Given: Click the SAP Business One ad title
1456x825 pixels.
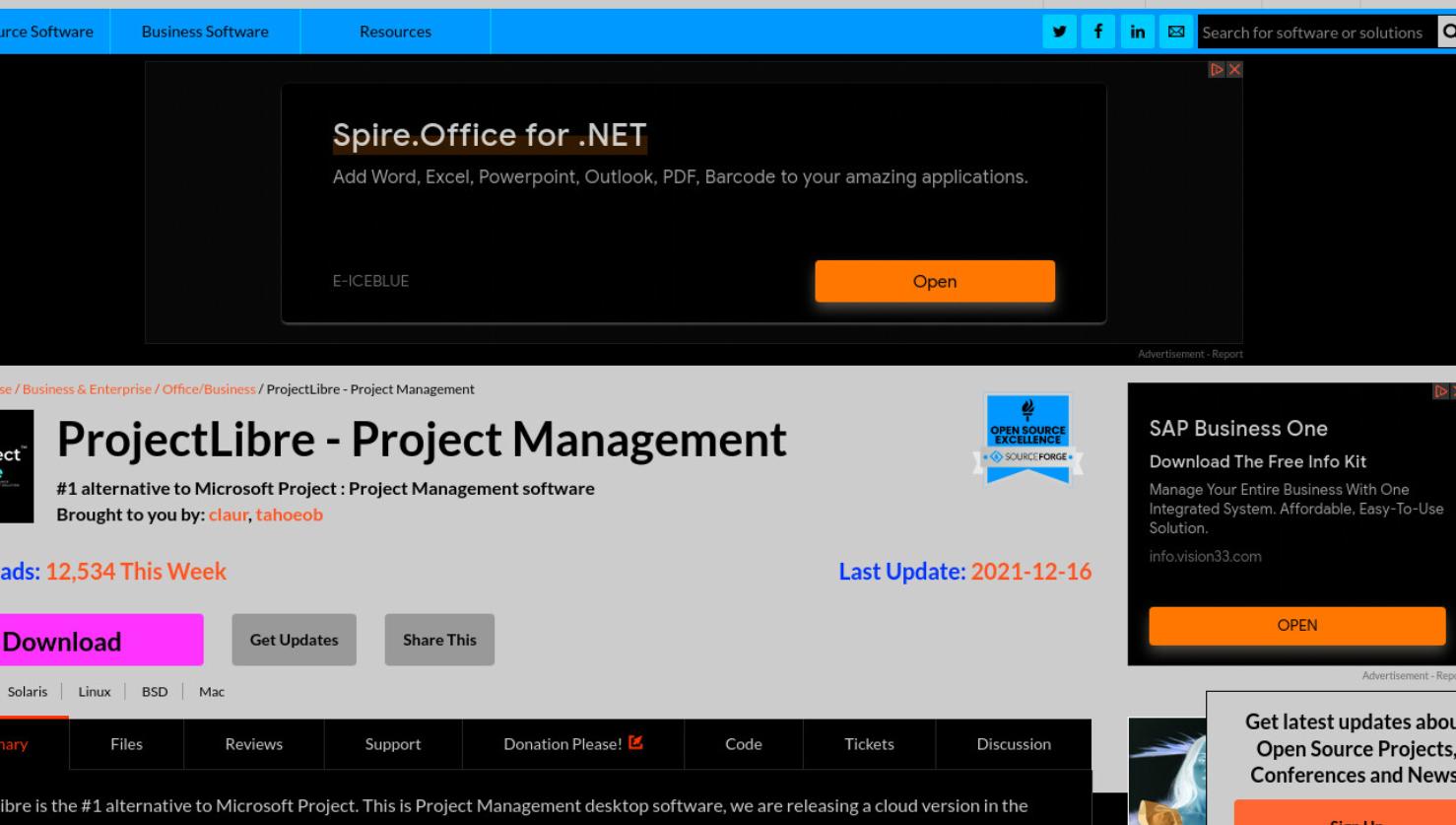Looking at the screenshot, I should (1238, 429).
